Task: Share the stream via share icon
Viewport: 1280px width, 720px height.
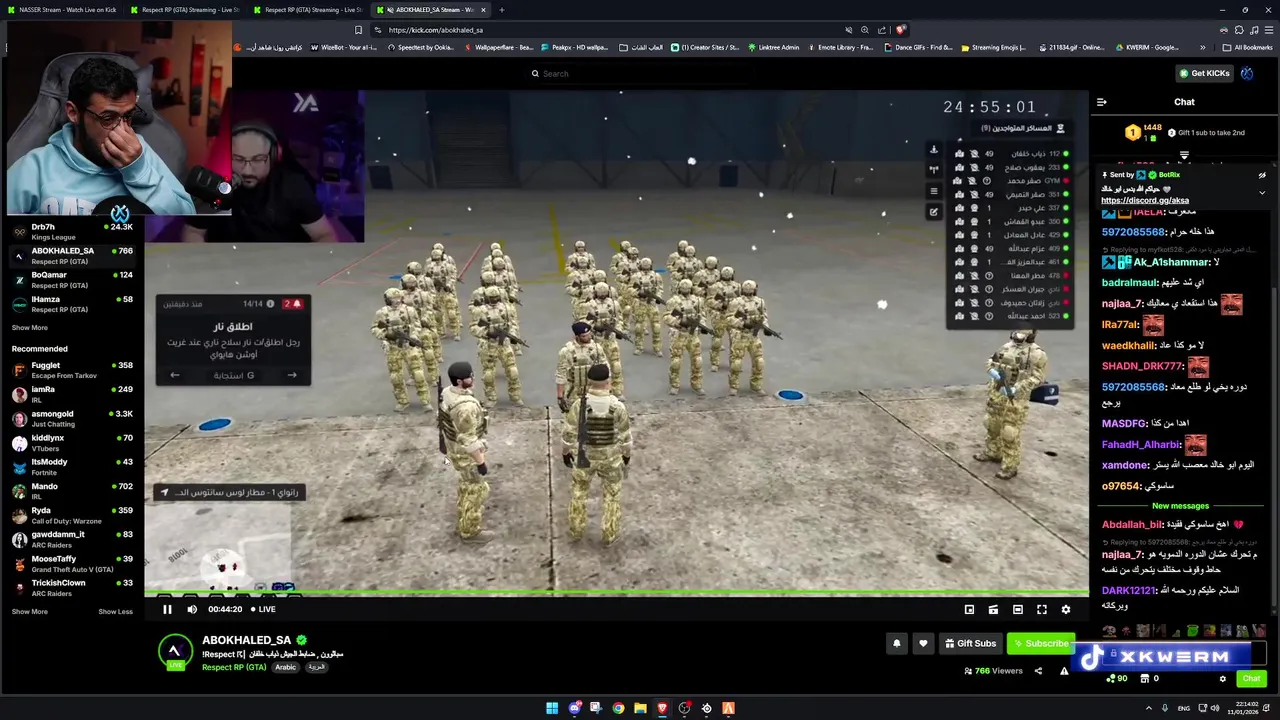Action: [x=1038, y=671]
